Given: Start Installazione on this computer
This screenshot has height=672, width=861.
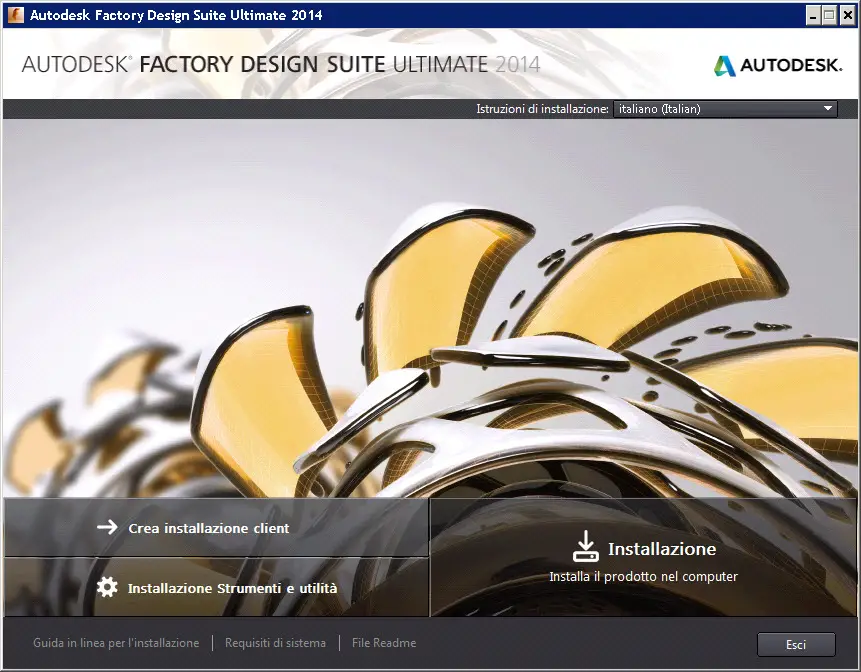Looking at the screenshot, I should click(643, 557).
